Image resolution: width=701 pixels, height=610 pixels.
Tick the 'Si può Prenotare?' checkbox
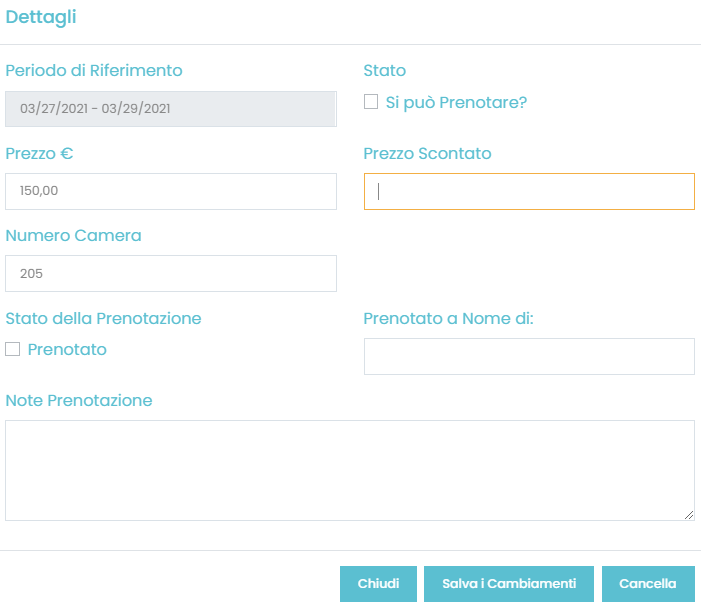point(371,102)
